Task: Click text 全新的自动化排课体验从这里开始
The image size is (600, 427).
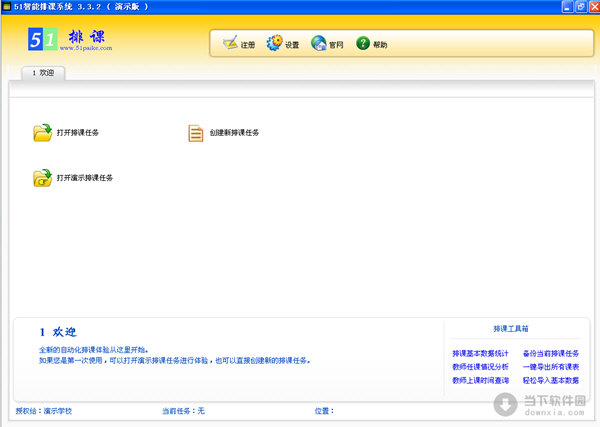Action: (93, 350)
